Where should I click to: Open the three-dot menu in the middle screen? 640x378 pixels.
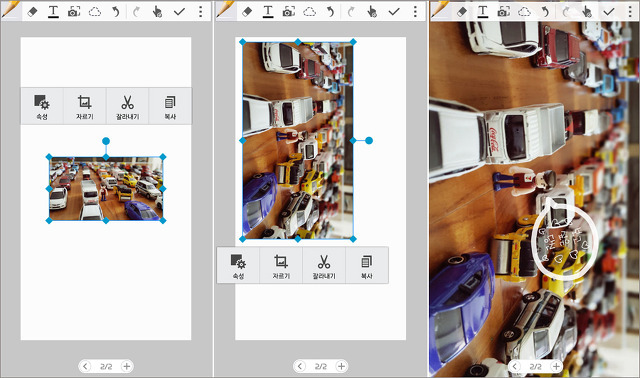[x=415, y=11]
